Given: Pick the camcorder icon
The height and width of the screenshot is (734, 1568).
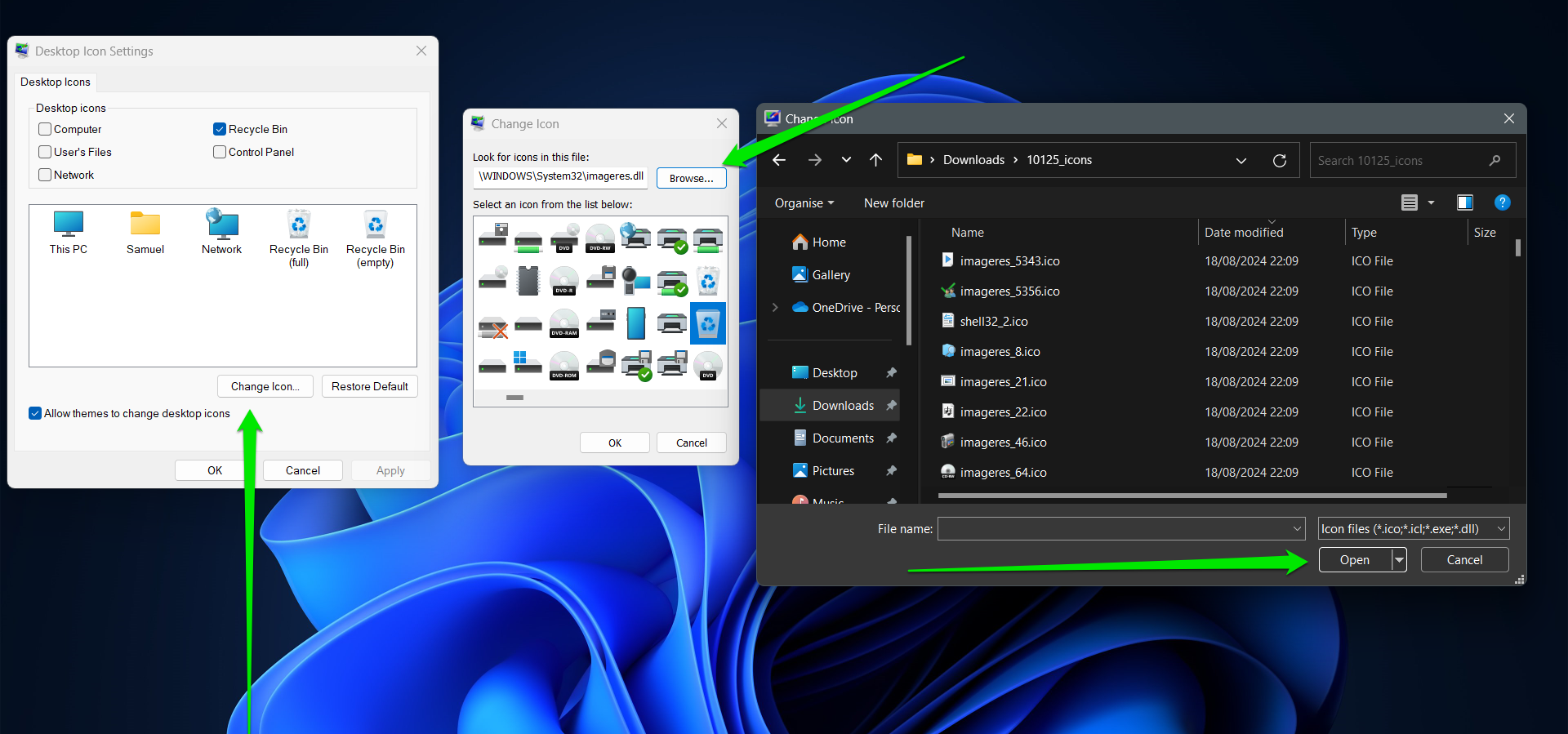Looking at the screenshot, I should click(636, 280).
